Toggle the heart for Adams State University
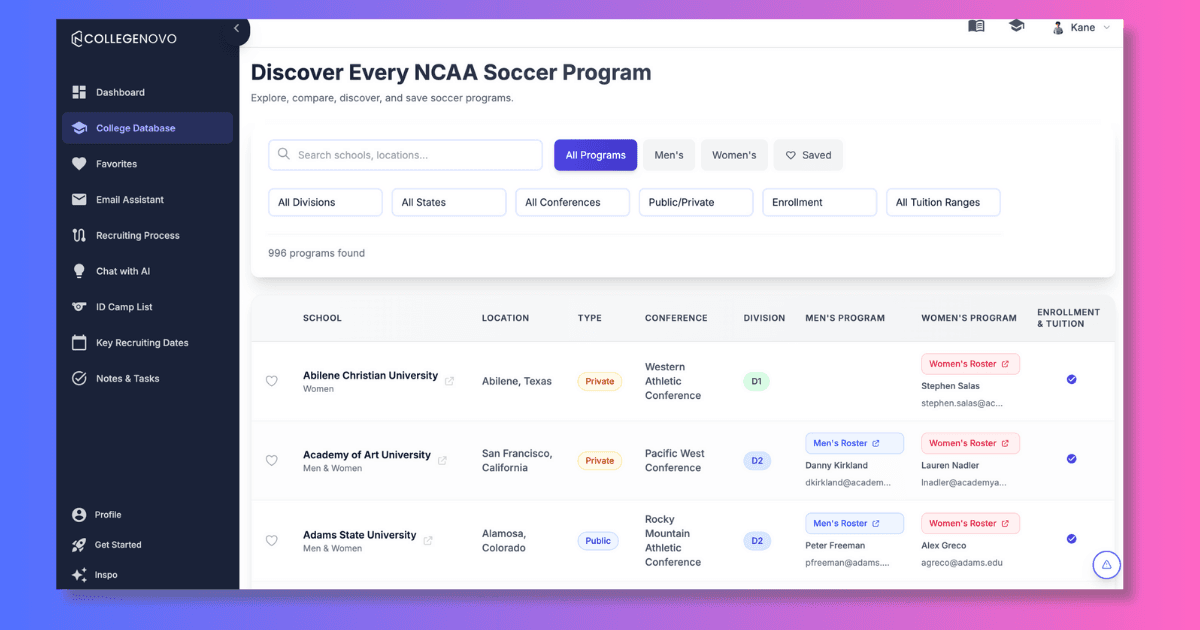This screenshot has width=1200, height=630. [x=271, y=540]
